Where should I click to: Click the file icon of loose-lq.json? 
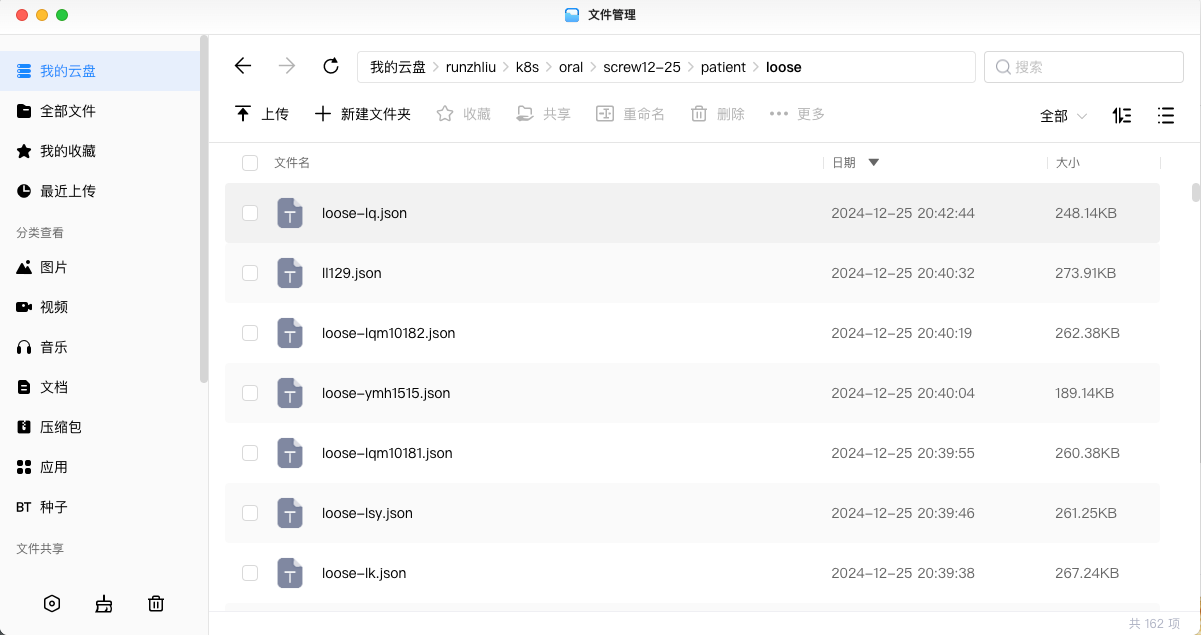coord(290,213)
